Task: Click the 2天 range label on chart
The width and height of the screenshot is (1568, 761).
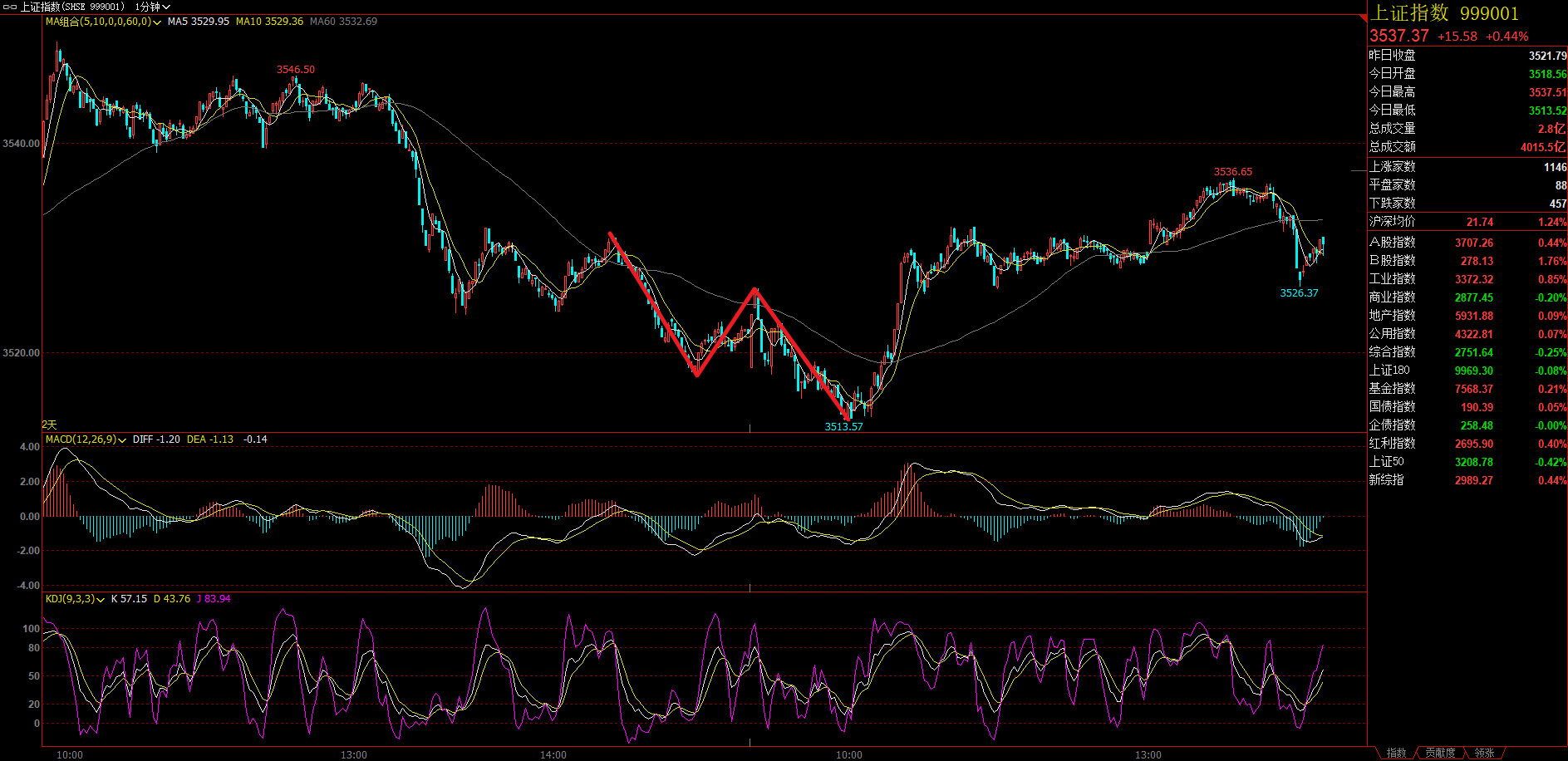Action: coord(49,425)
